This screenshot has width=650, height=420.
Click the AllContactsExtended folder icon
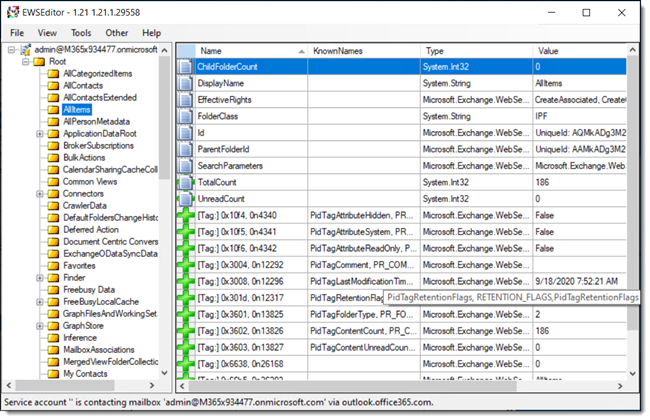pyautogui.click(x=53, y=98)
